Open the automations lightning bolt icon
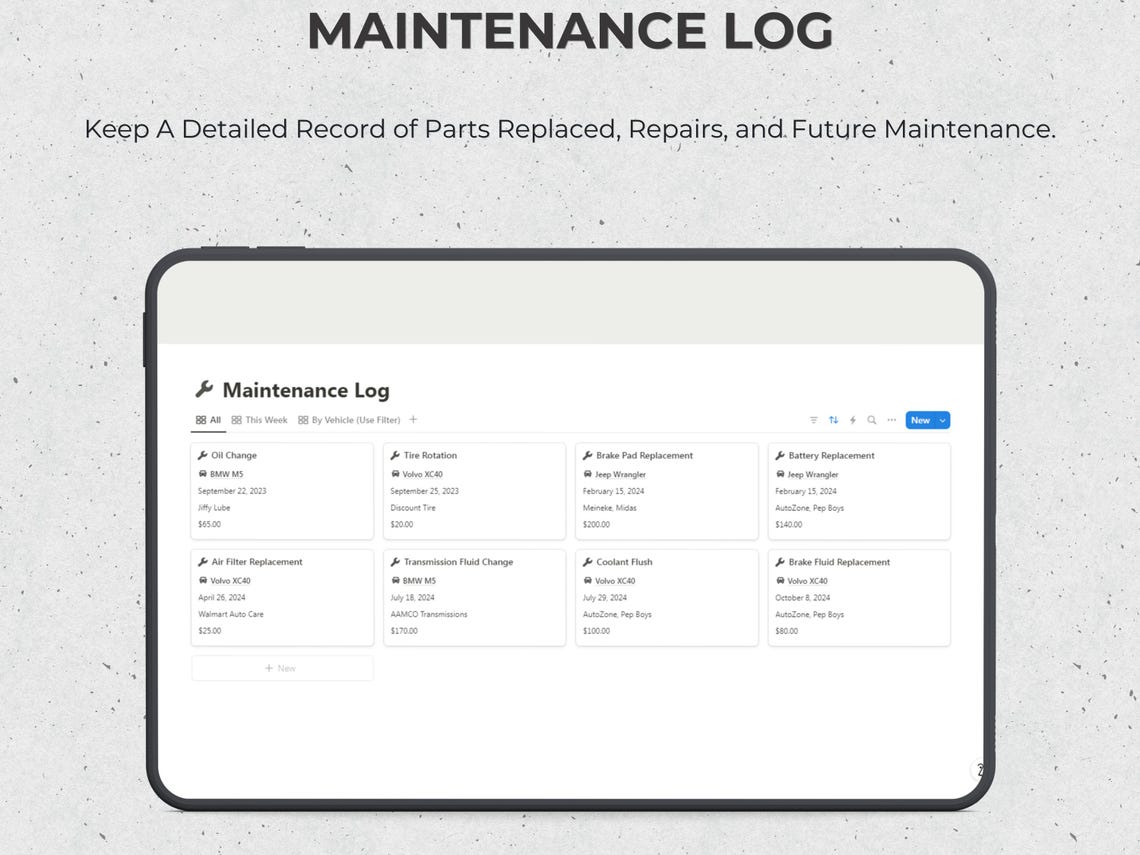Image resolution: width=1140 pixels, height=855 pixels. (x=852, y=420)
